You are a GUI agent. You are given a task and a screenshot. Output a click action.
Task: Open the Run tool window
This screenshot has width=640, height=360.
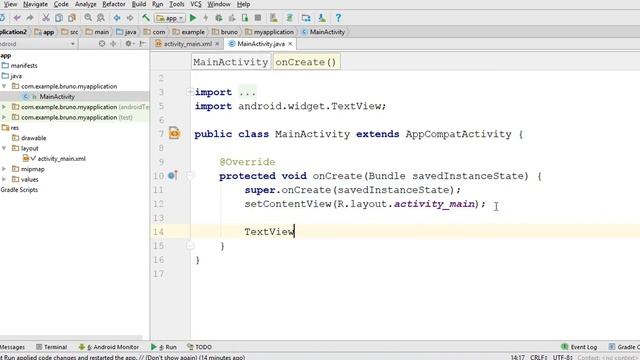(x=164, y=347)
